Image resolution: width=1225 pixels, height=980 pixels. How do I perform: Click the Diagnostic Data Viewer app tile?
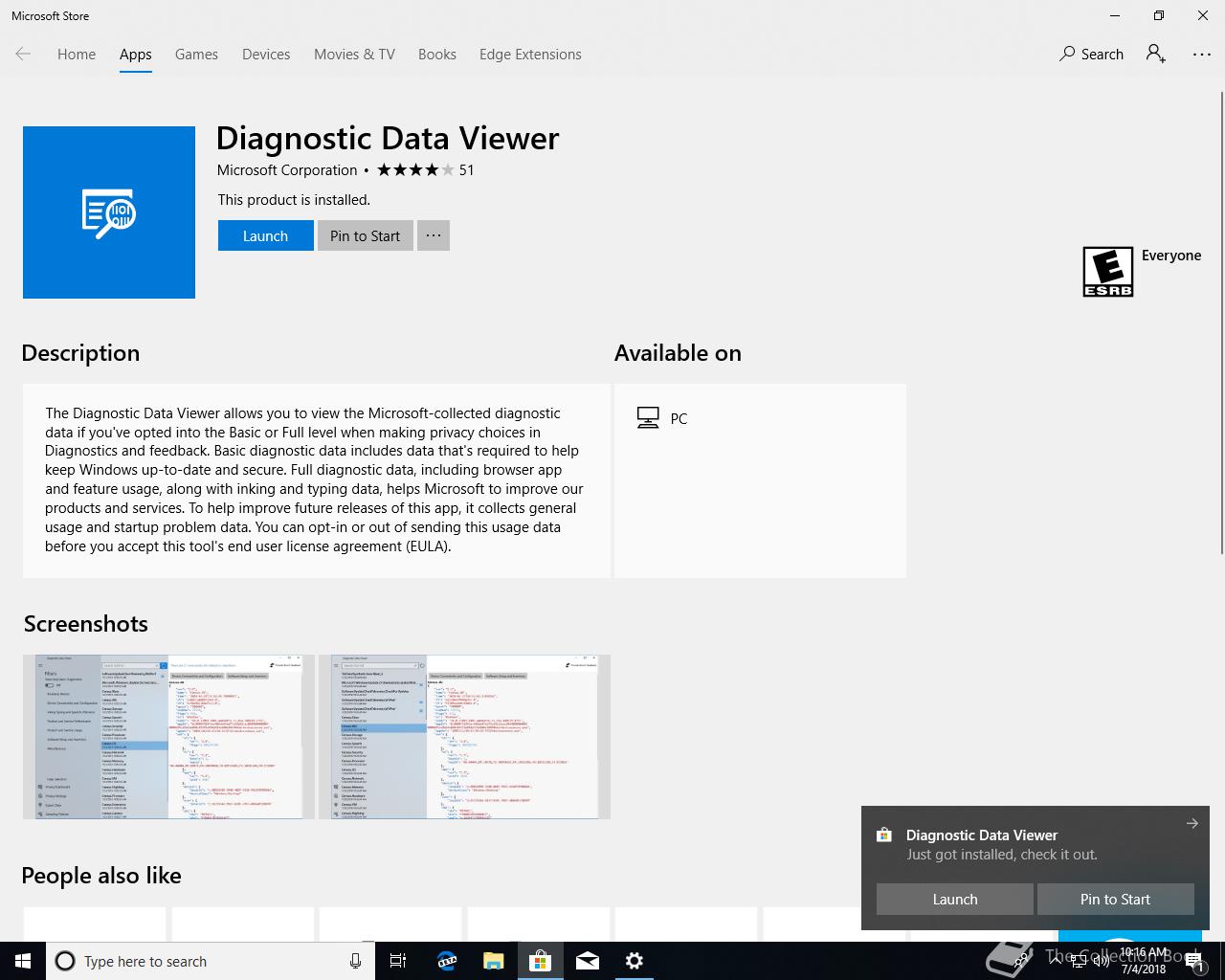109,212
